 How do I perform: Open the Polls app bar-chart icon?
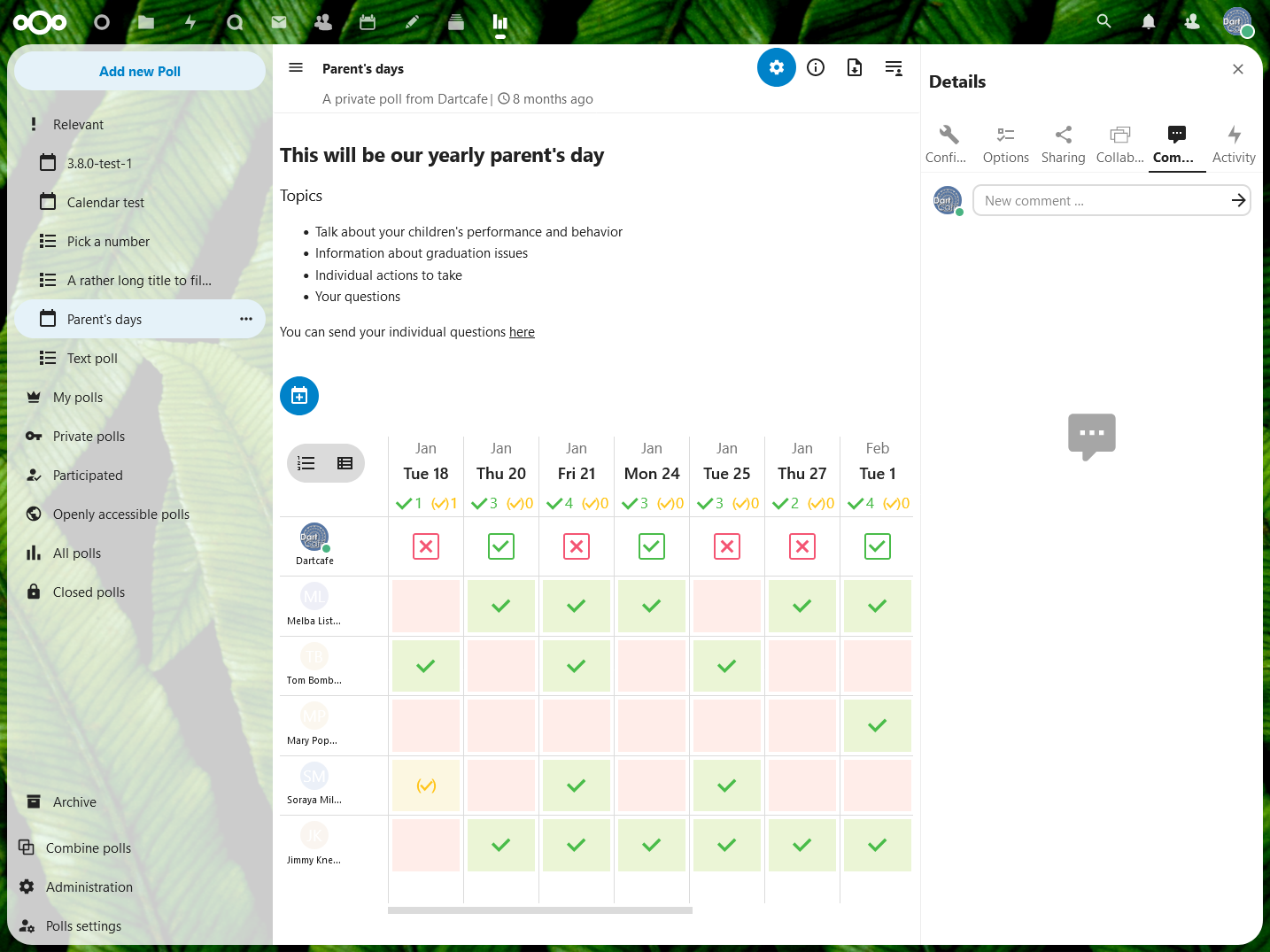coord(500,22)
